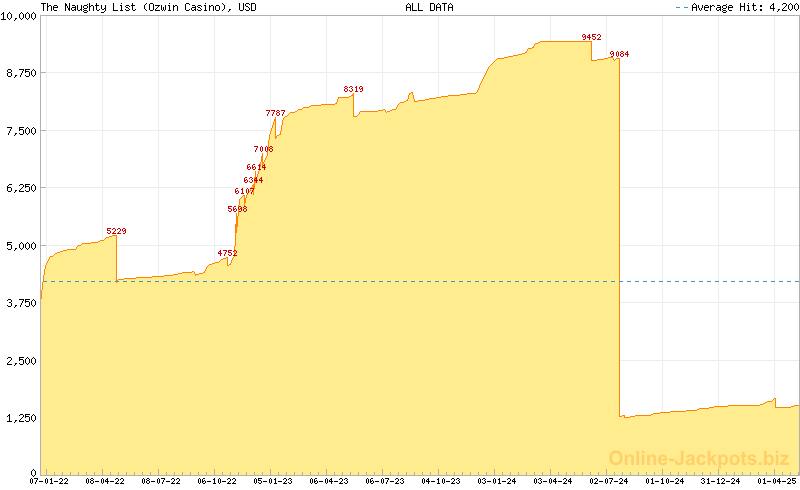Image resolution: width=800 pixels, height=490 pixels.
Task: Click the Average Hit: 4,200 legend
Action: (x=736, y=7)
